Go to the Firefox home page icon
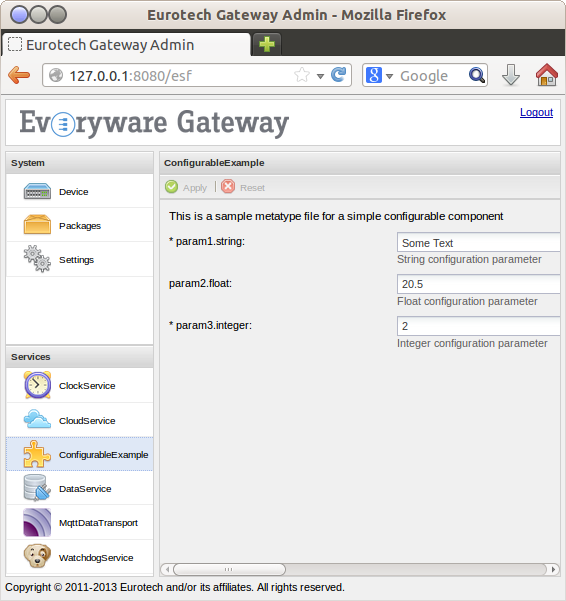The height and width of the screenshot is (601, 566). pos(546,75)
